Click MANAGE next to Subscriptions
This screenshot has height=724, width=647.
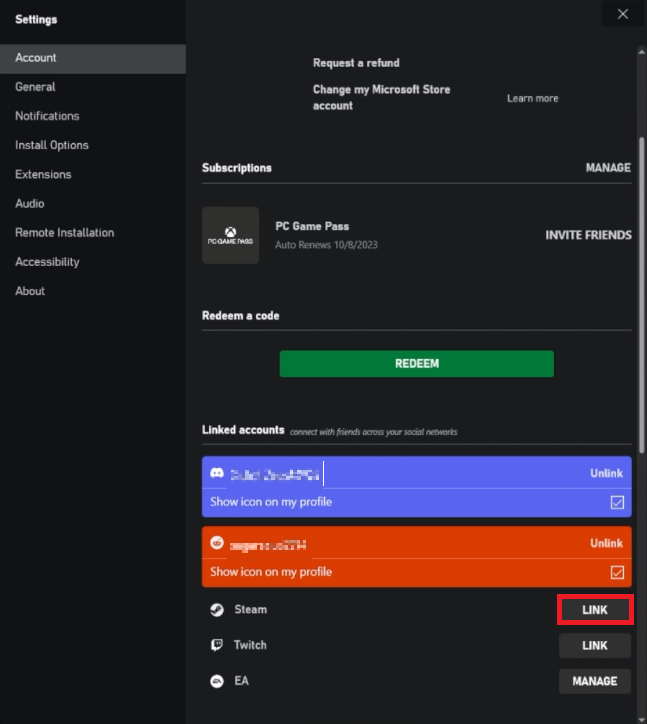coord(608,168)
